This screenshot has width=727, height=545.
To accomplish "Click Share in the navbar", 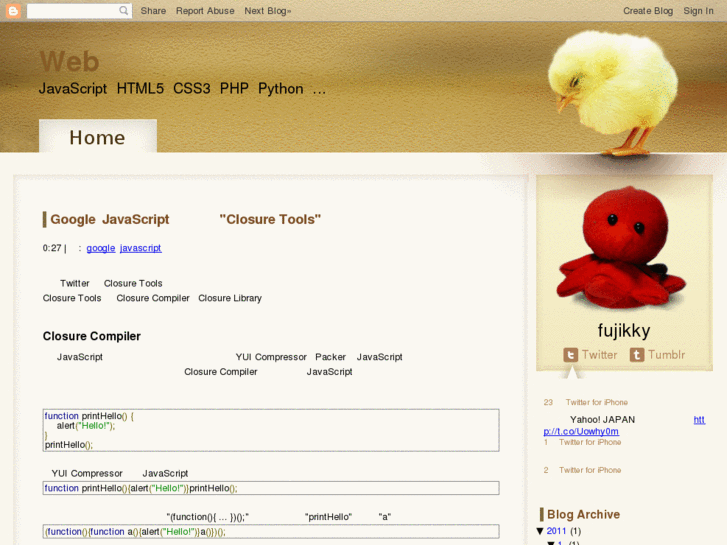I will 153,11.
